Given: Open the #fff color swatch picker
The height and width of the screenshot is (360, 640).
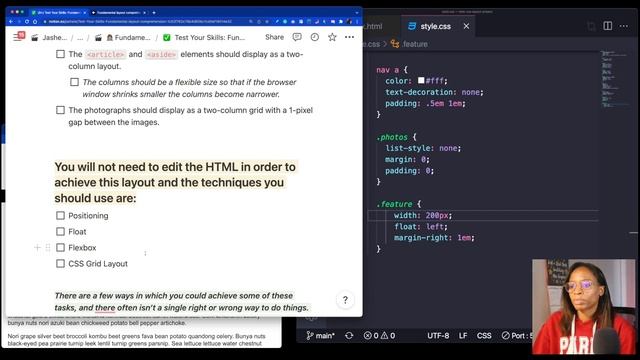Looking at the screenshot, I should point(421,80).
